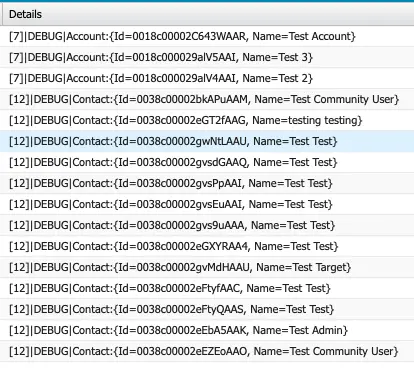Select Contact row with Id ending gvsdGAAQ

(207, 162)
